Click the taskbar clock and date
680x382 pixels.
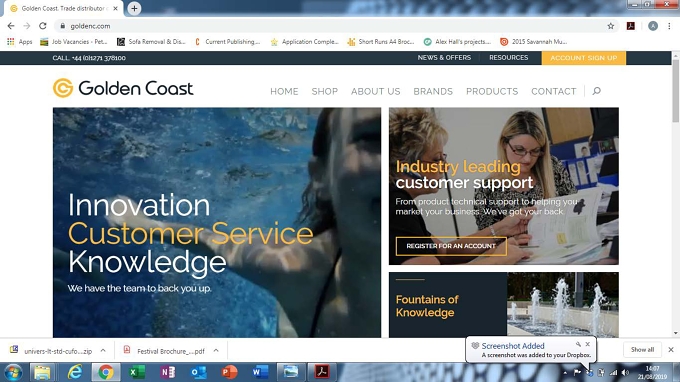click(652, 373)
